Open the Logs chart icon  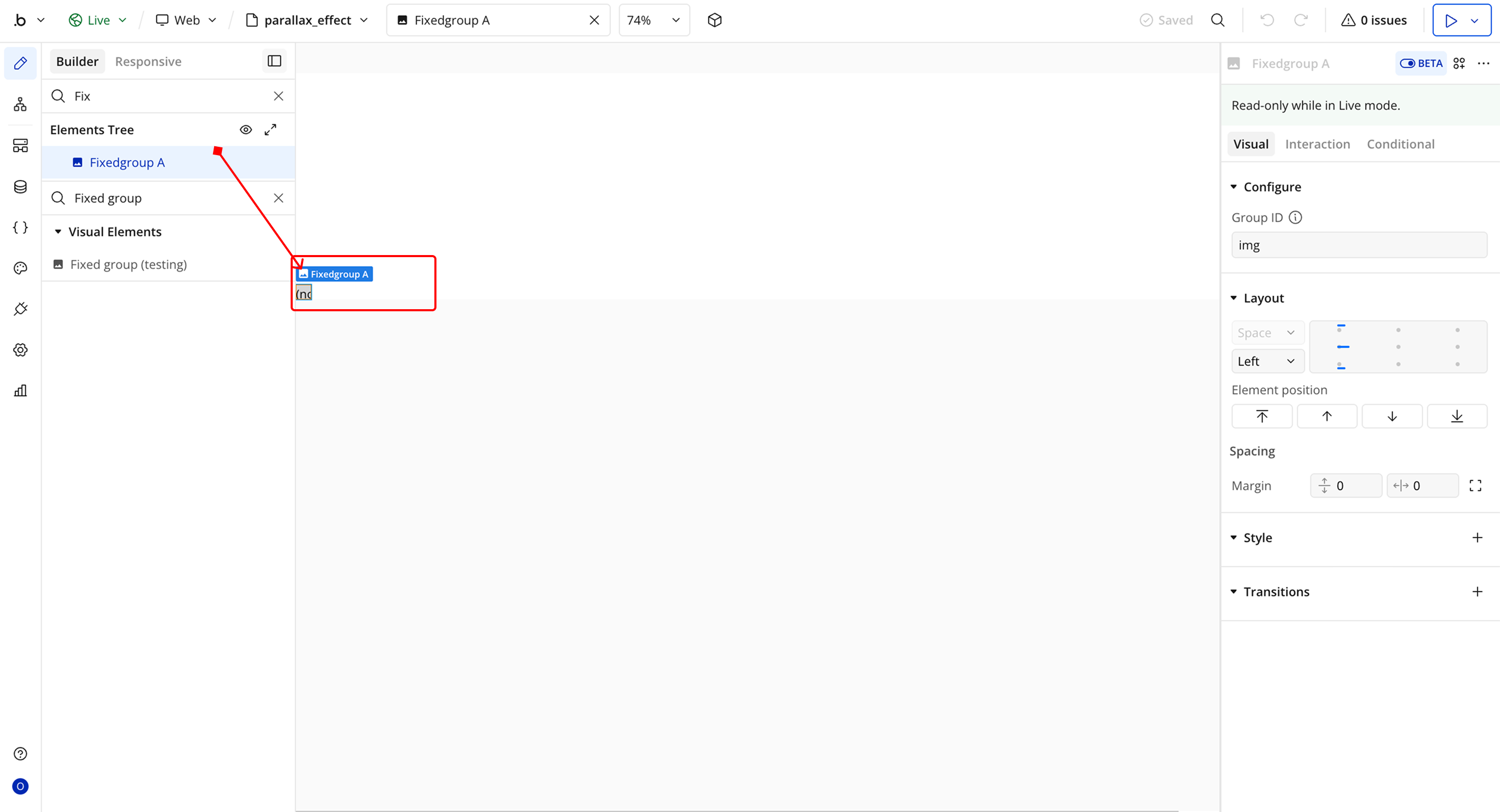pyautogui.click(x=20, y=390)
